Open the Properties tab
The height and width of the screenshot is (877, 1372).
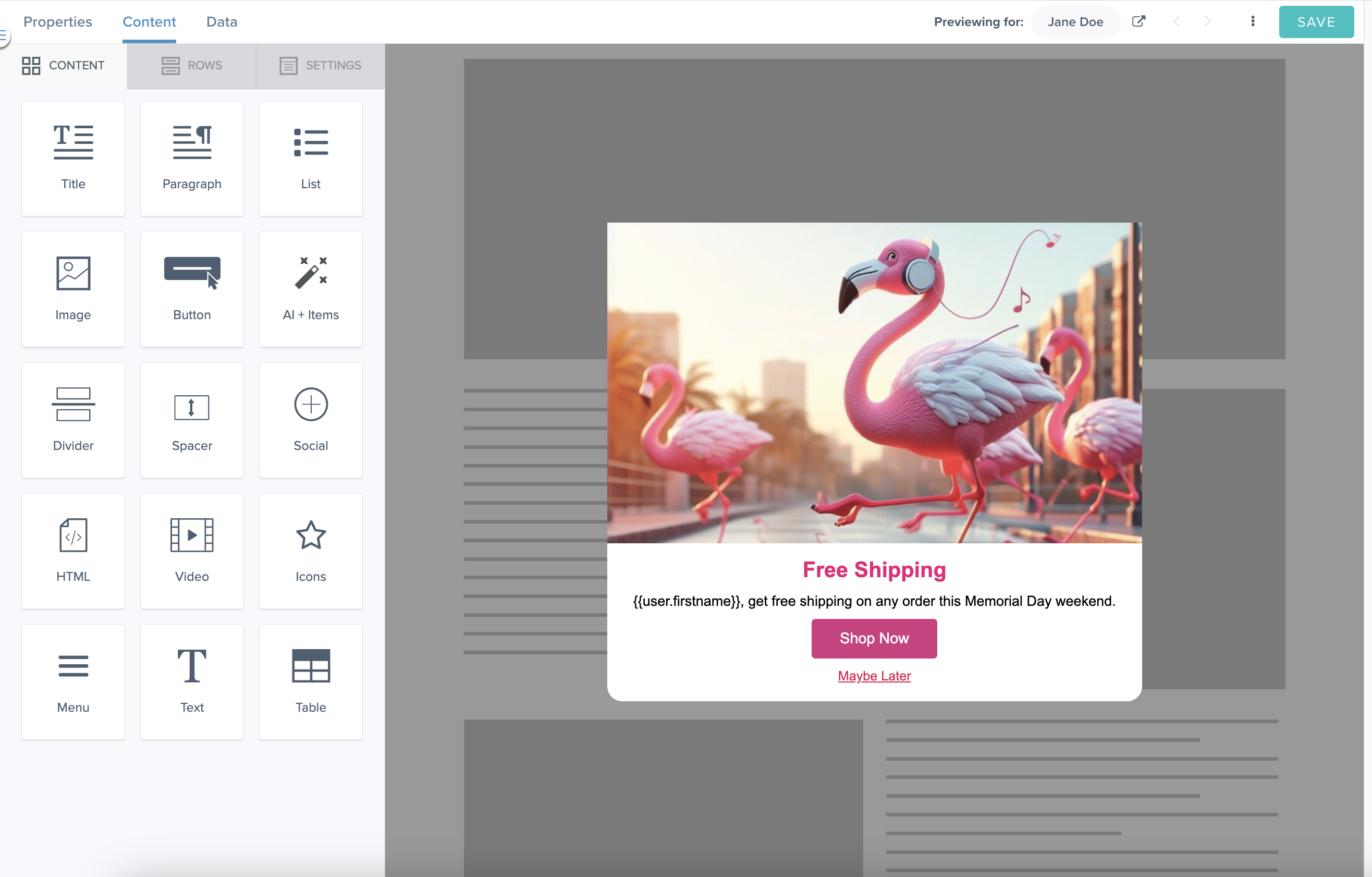pos(57,22)
